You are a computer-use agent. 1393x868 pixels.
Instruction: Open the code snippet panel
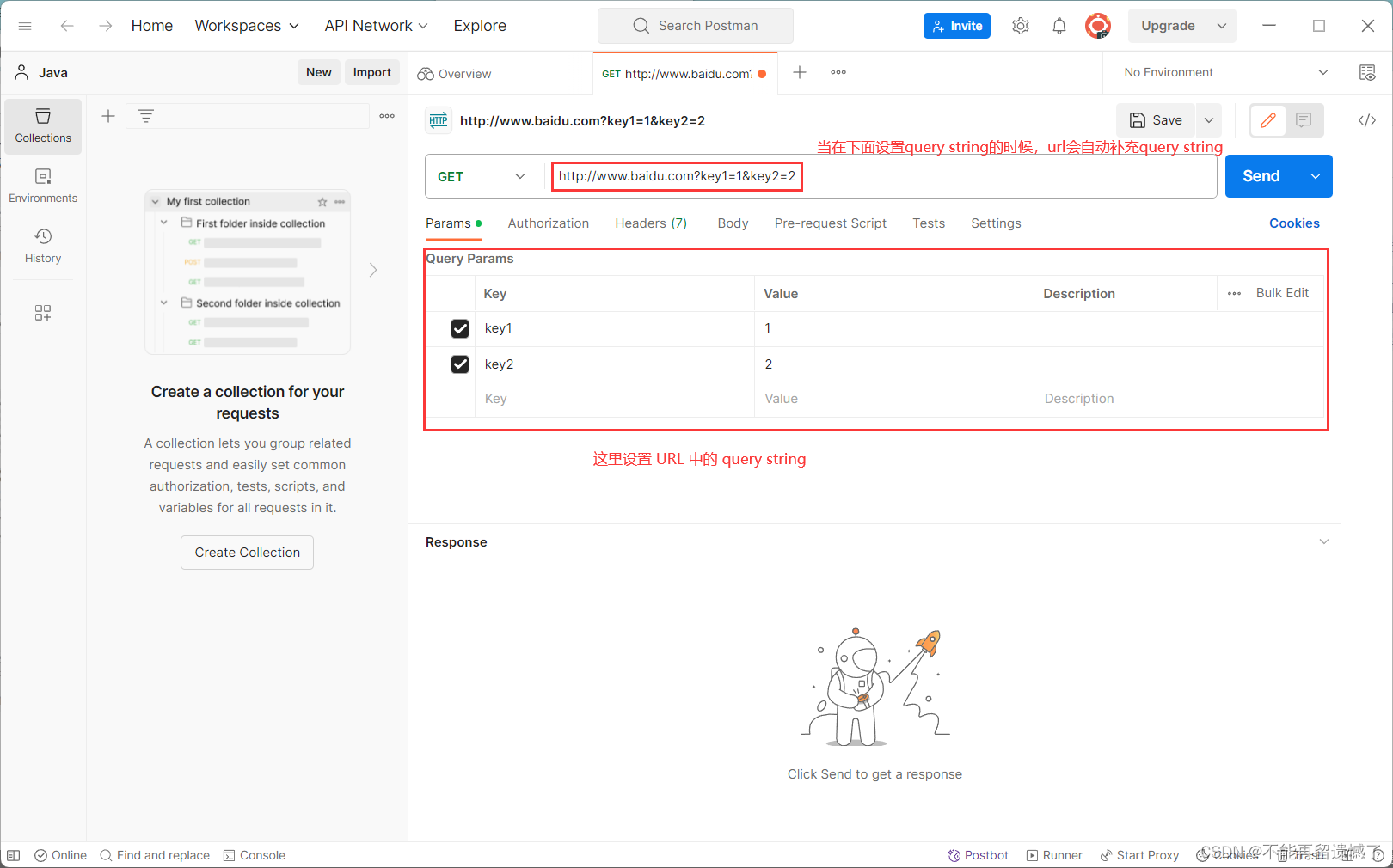(1367, 120)
